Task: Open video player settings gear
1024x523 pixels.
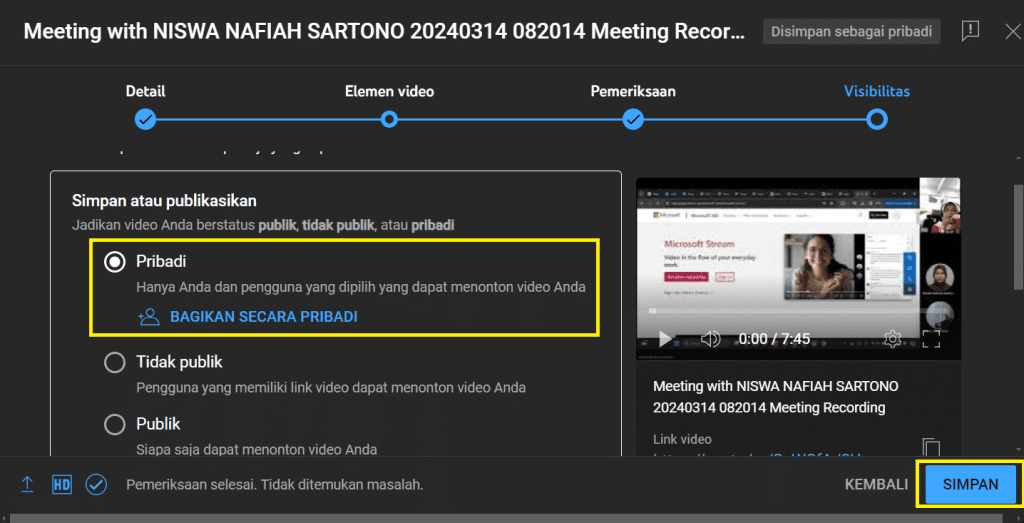Action: (x=893, y=339)
